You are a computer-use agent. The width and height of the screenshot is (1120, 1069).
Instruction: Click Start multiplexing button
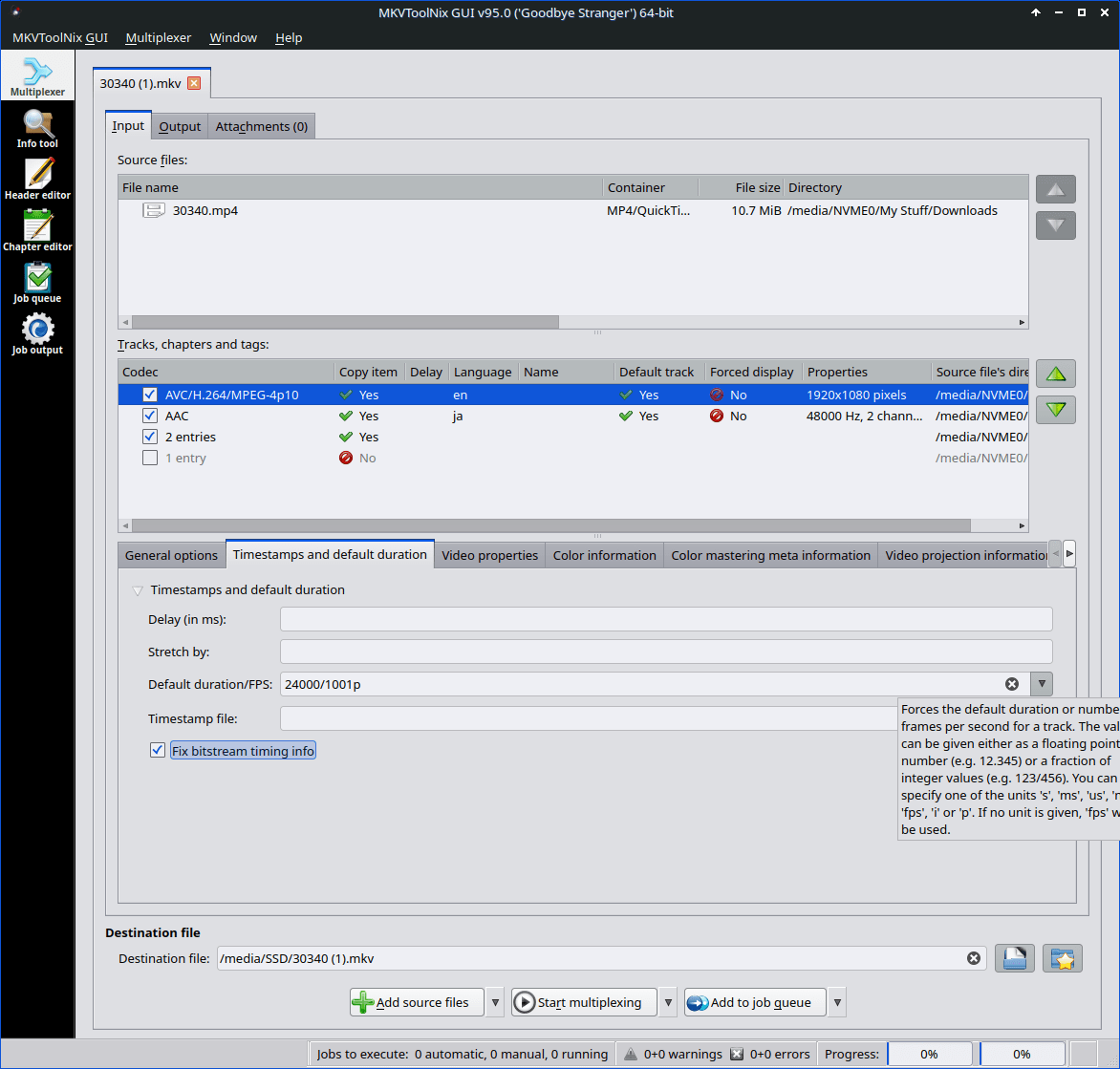click(583, 1002)
